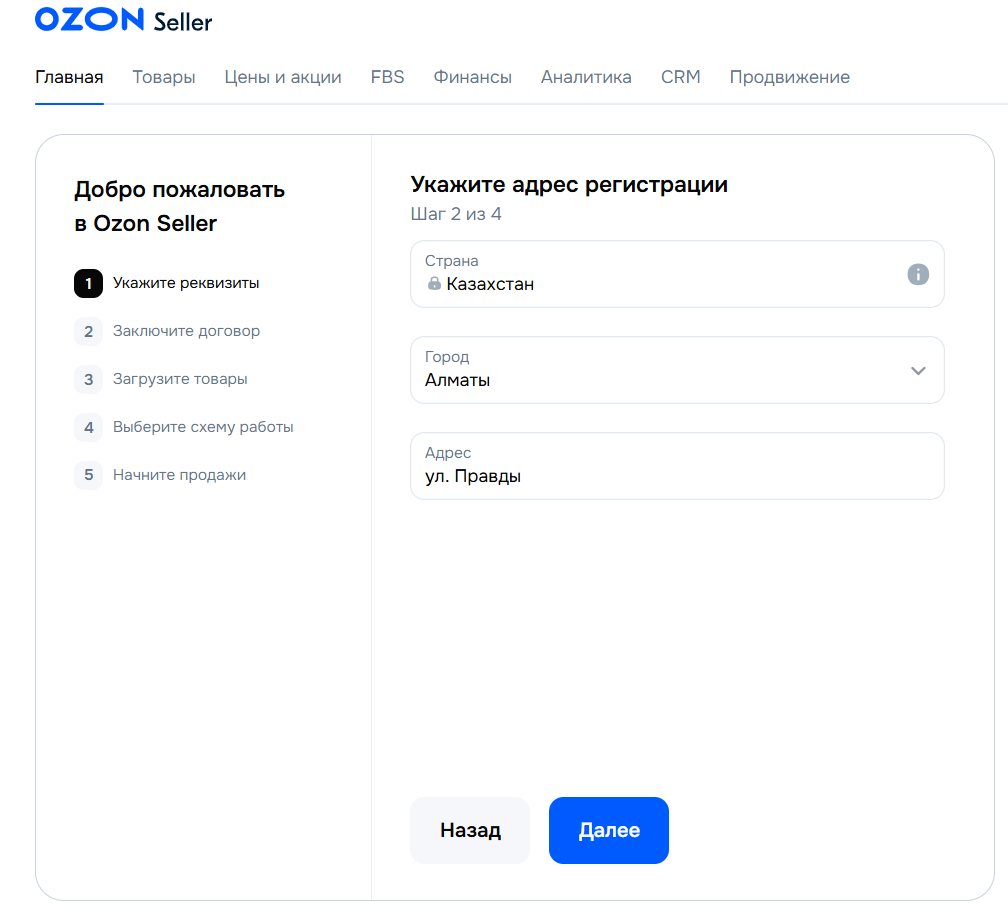Click the Далее button
Screen dimensions: 1008x915
(x=609, y=830)
